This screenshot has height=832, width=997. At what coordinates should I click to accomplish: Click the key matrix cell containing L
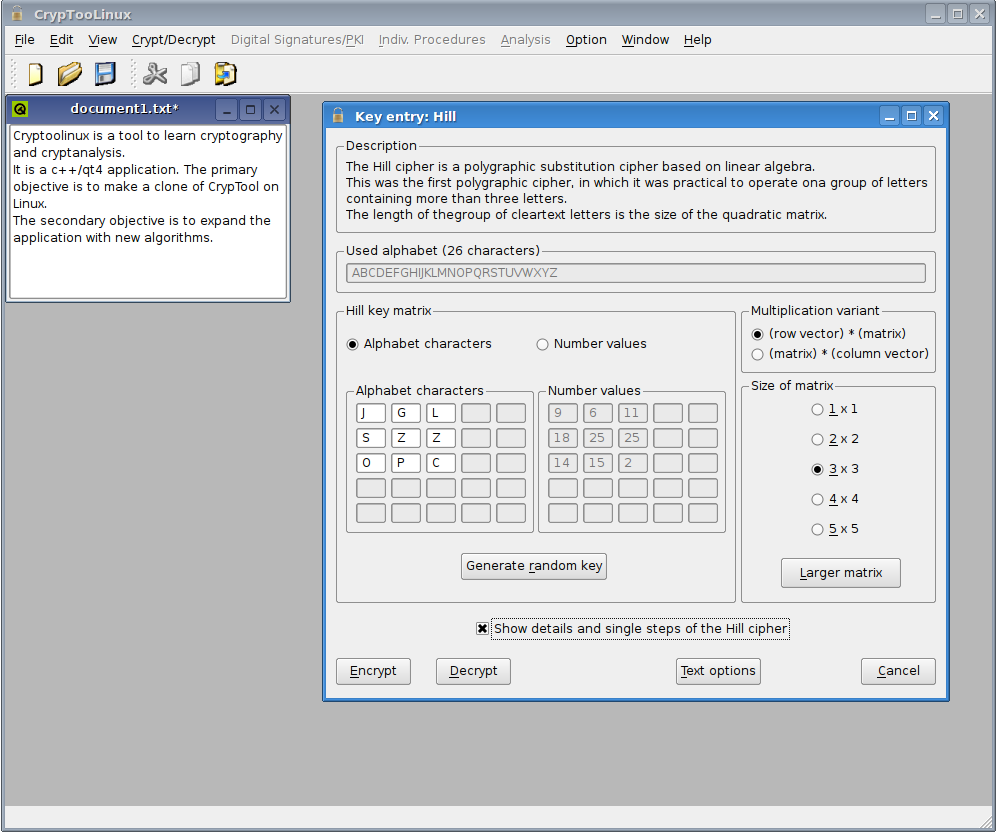(441, 413)
